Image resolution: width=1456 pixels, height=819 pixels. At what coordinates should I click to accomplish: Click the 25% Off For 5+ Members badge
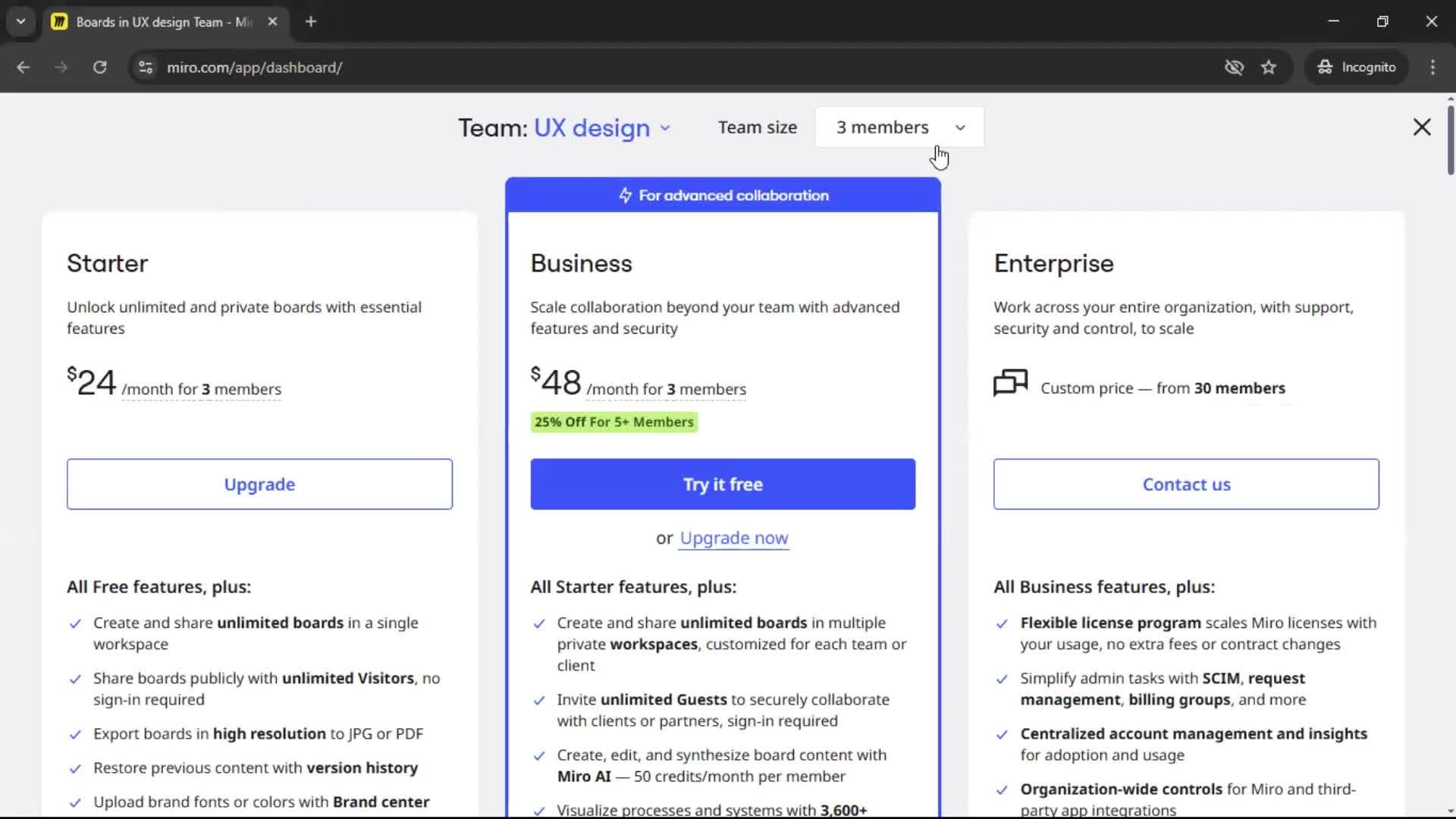click(x=614, y=422)
